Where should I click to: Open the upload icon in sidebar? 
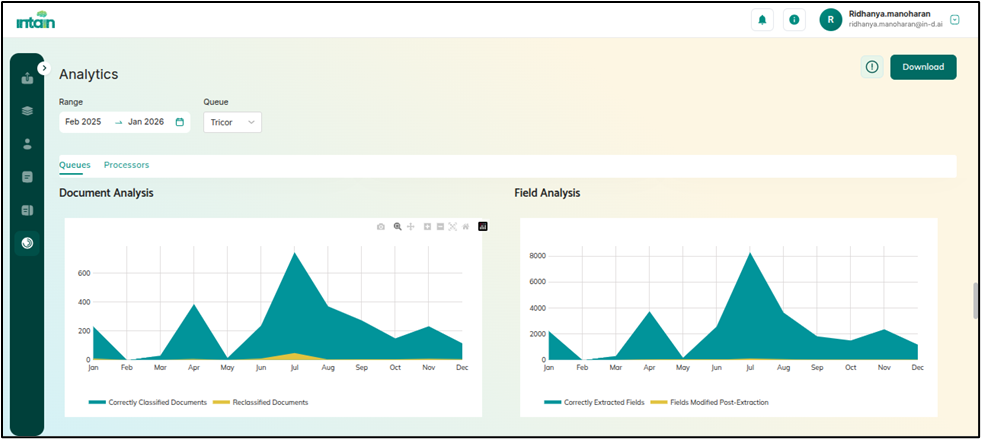(x=28, y=78)
